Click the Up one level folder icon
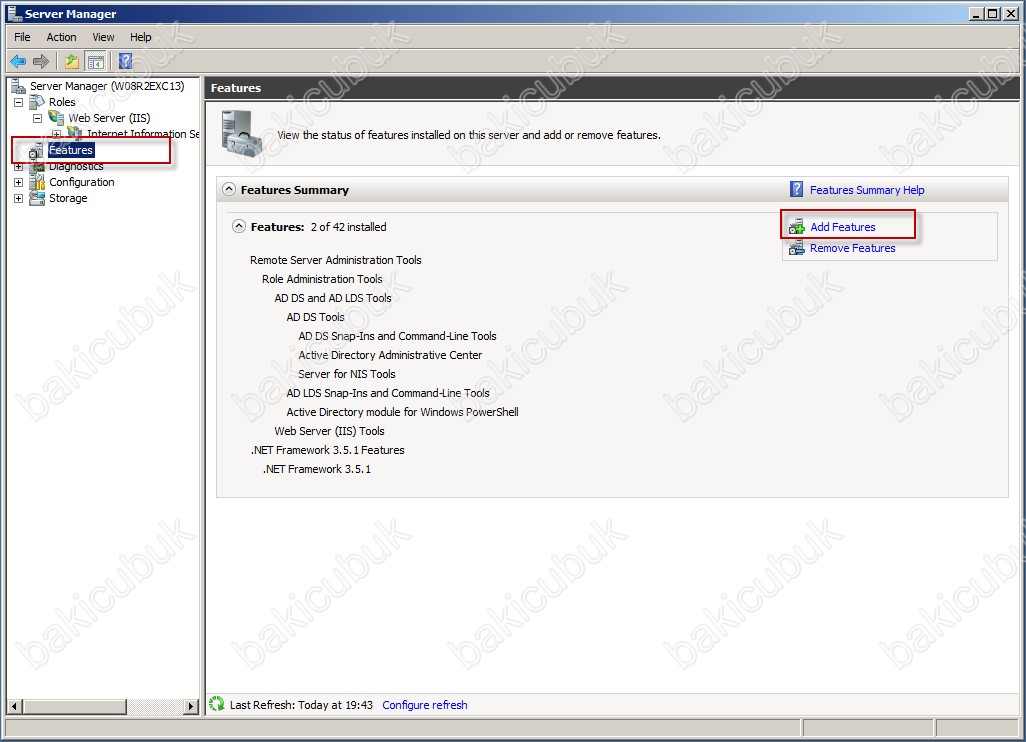Screen dimensions: 1026x742 pyautogui.click(x=71, y=62)
